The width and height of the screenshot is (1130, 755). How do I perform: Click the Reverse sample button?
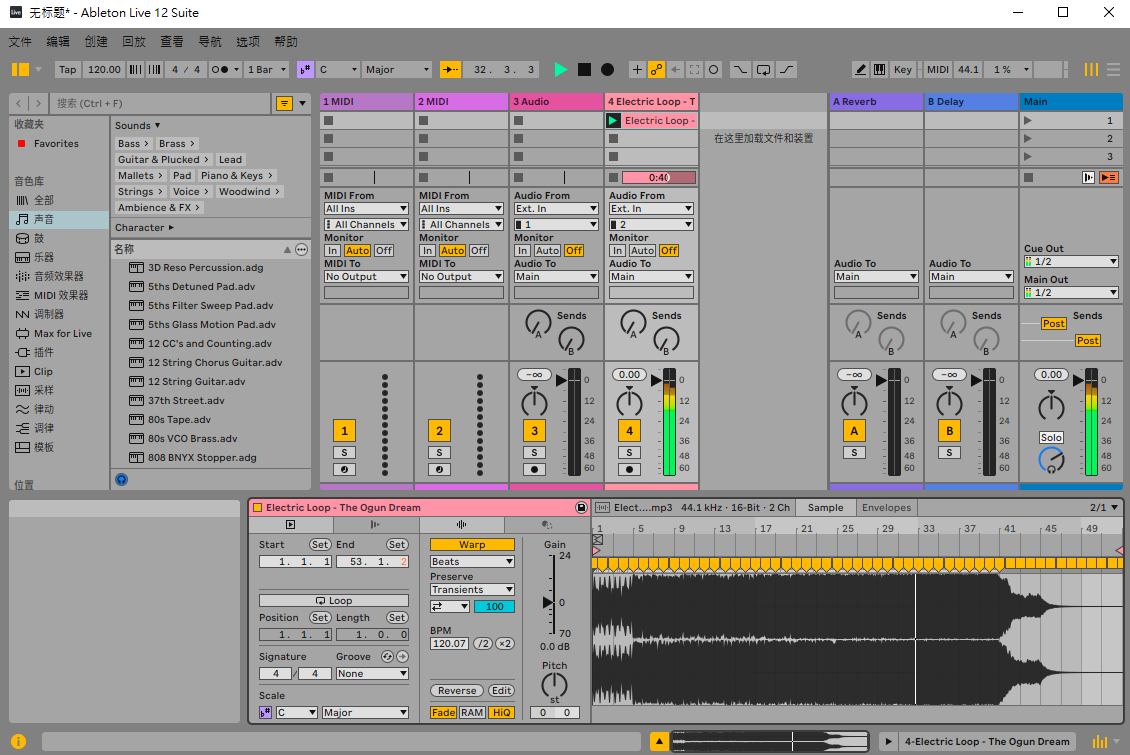[457, 690]
